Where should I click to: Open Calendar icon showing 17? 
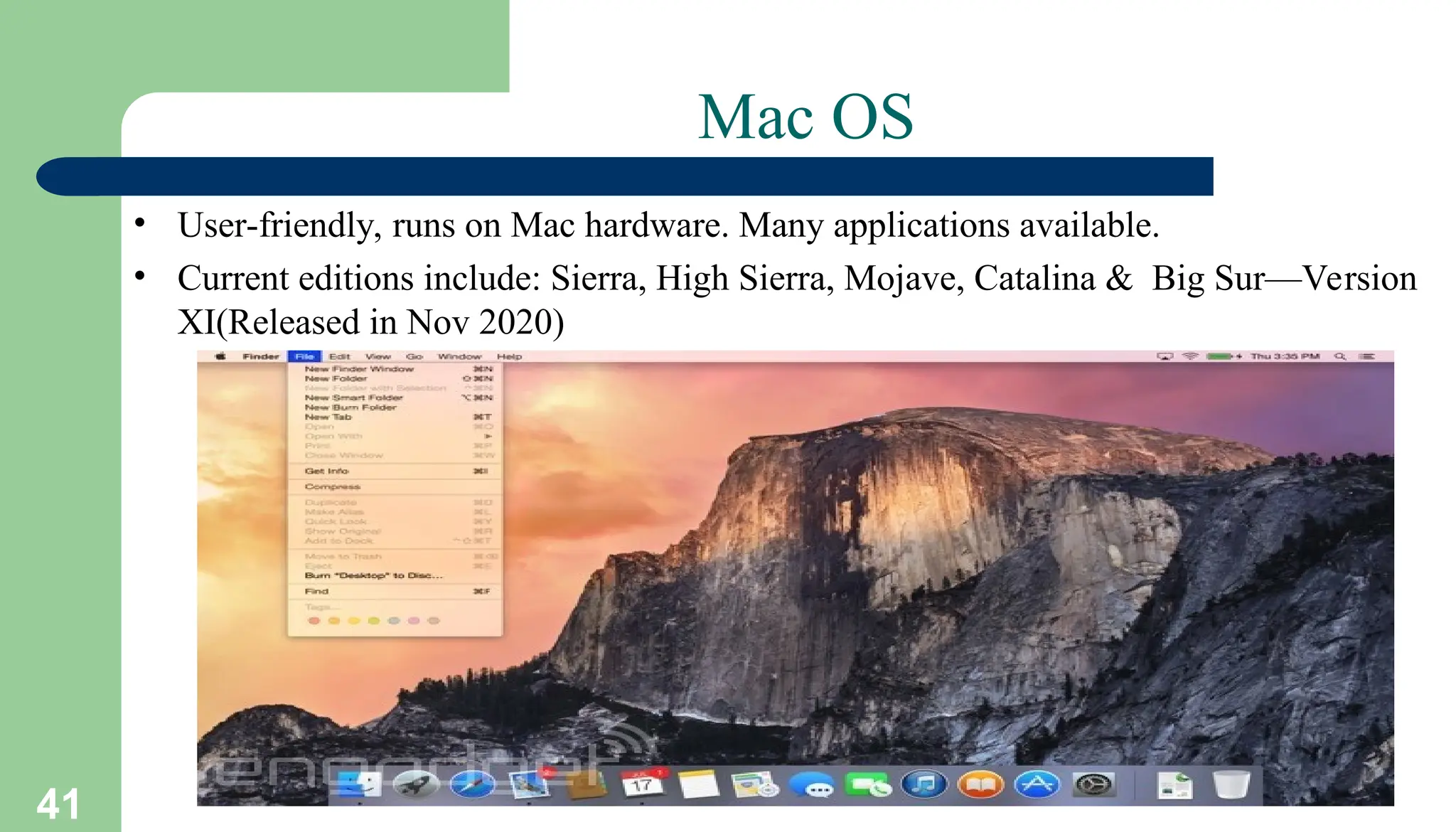pos(643,785)
